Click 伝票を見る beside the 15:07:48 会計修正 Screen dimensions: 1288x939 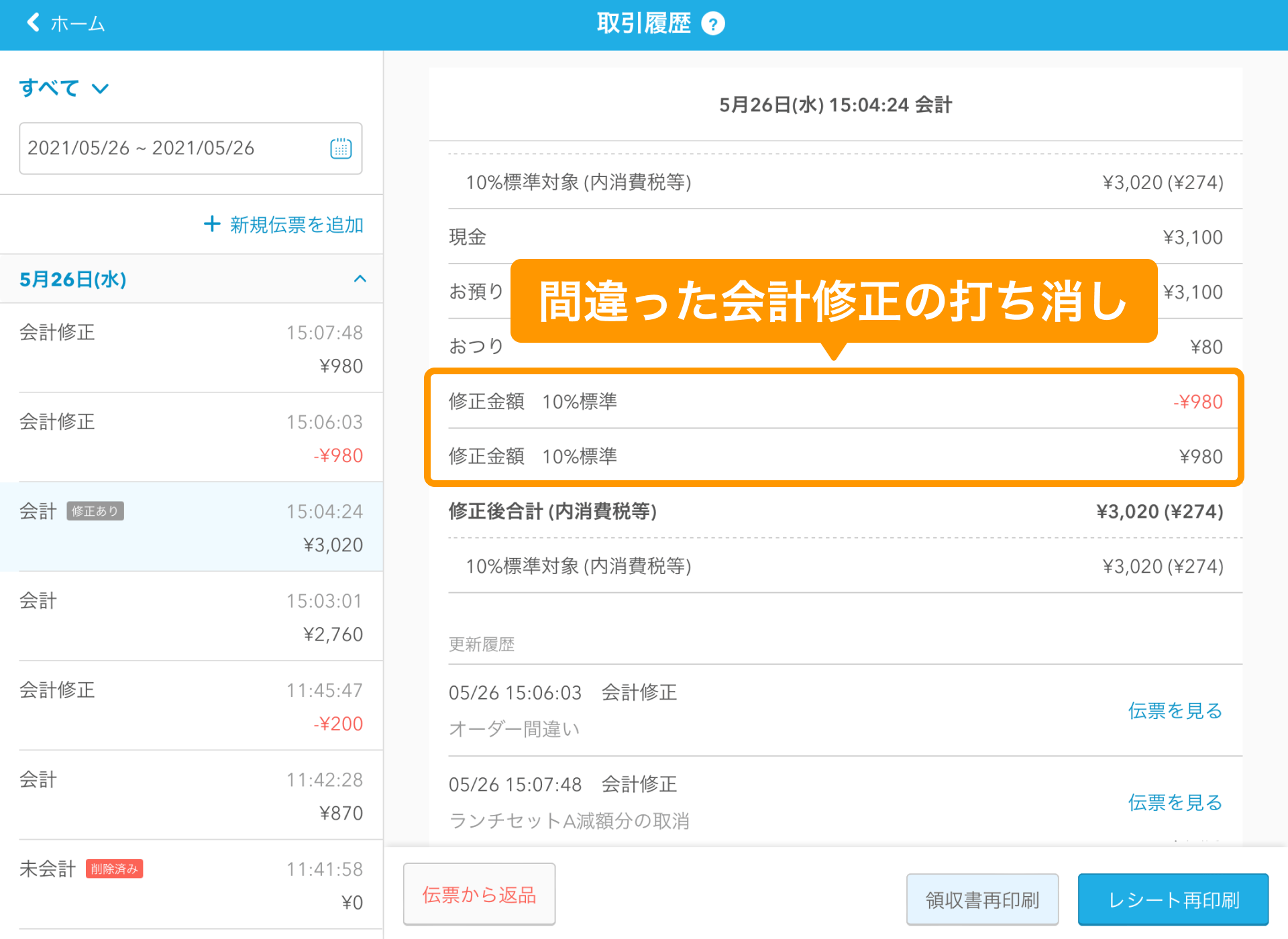[x=1175, y=803]
